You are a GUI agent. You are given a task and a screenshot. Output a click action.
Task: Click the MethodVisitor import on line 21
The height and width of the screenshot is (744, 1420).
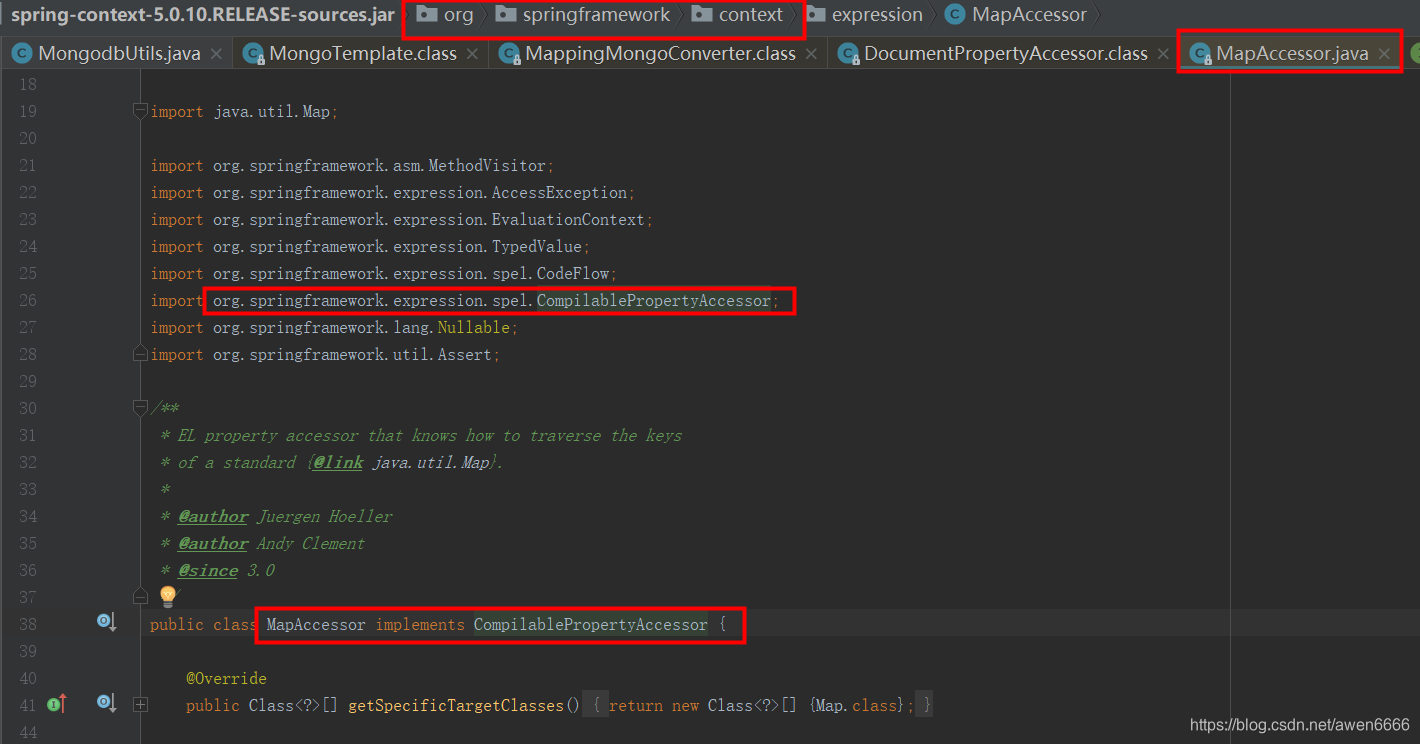pyautogui.click(x=351, y=166)
